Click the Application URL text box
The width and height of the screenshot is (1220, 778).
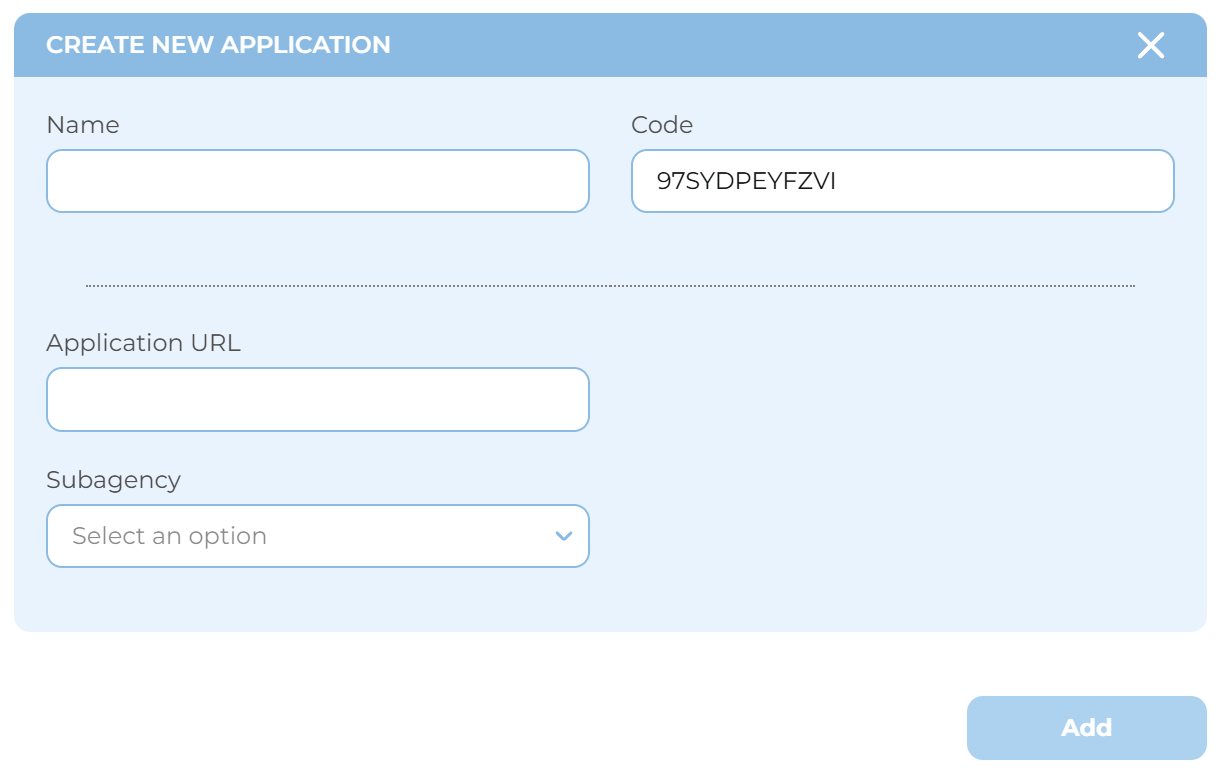[318, 399]
